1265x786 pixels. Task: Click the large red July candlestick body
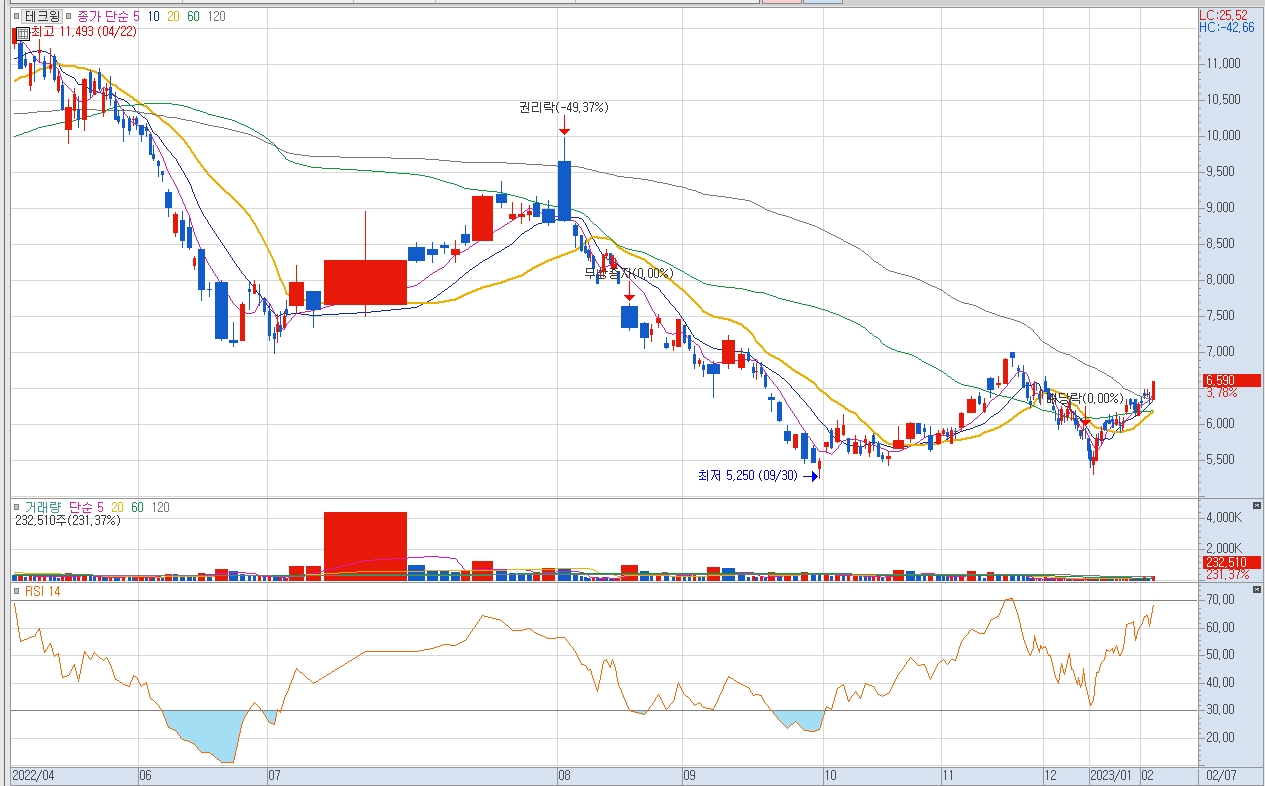click(365, 282)
